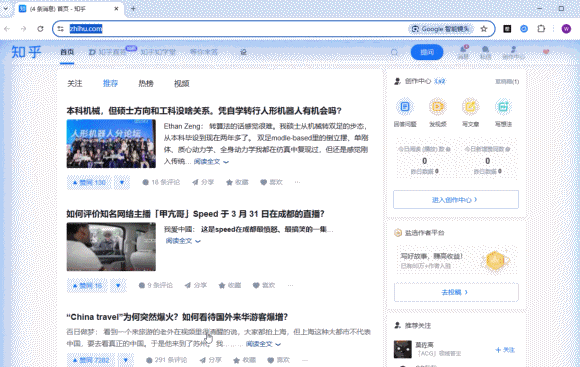Open the Speed livestream video thumbnail
This screenshot has width=580, height=367.
pyautogui.click(x=111, y=247)
